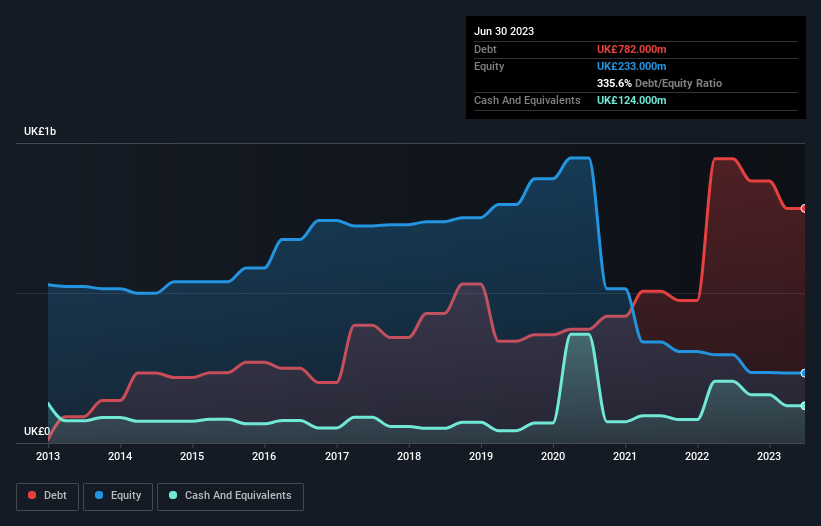The image size is (821, 526).
Task: Click the UK£124.000m cash value
Action: (x=631, y=100)
